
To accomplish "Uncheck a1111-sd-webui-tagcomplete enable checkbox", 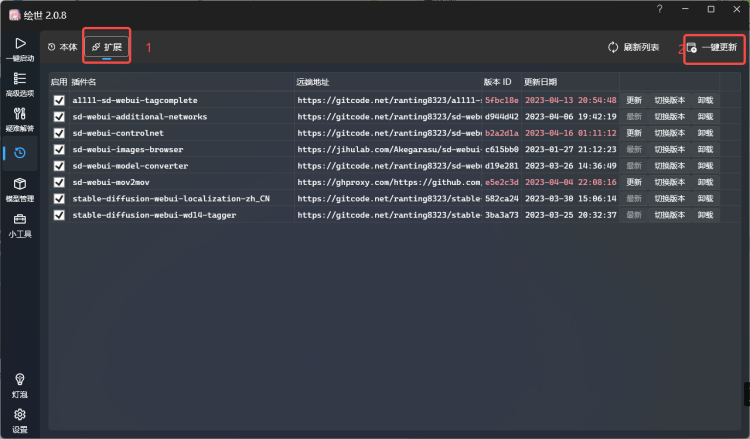I will pos(59,101).
